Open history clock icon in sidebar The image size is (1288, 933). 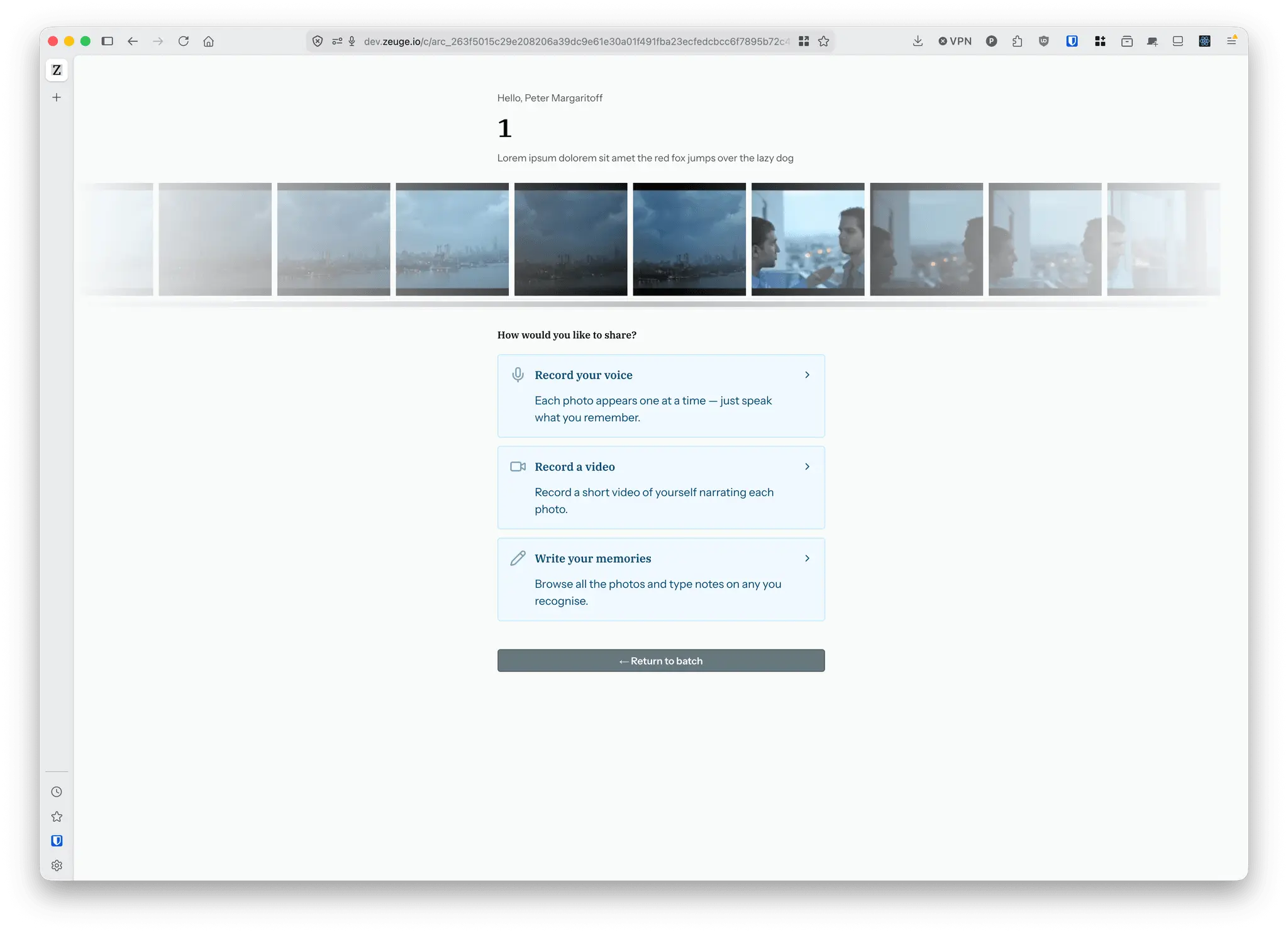pyautogui.click(x=57, y=792)
